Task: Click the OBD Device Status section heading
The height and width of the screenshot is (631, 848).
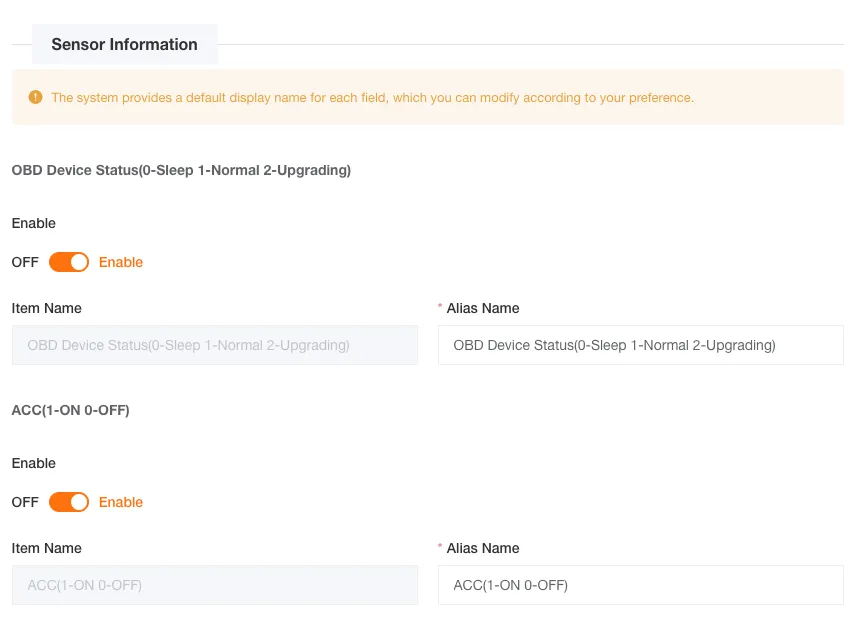Action: [181, 170]
